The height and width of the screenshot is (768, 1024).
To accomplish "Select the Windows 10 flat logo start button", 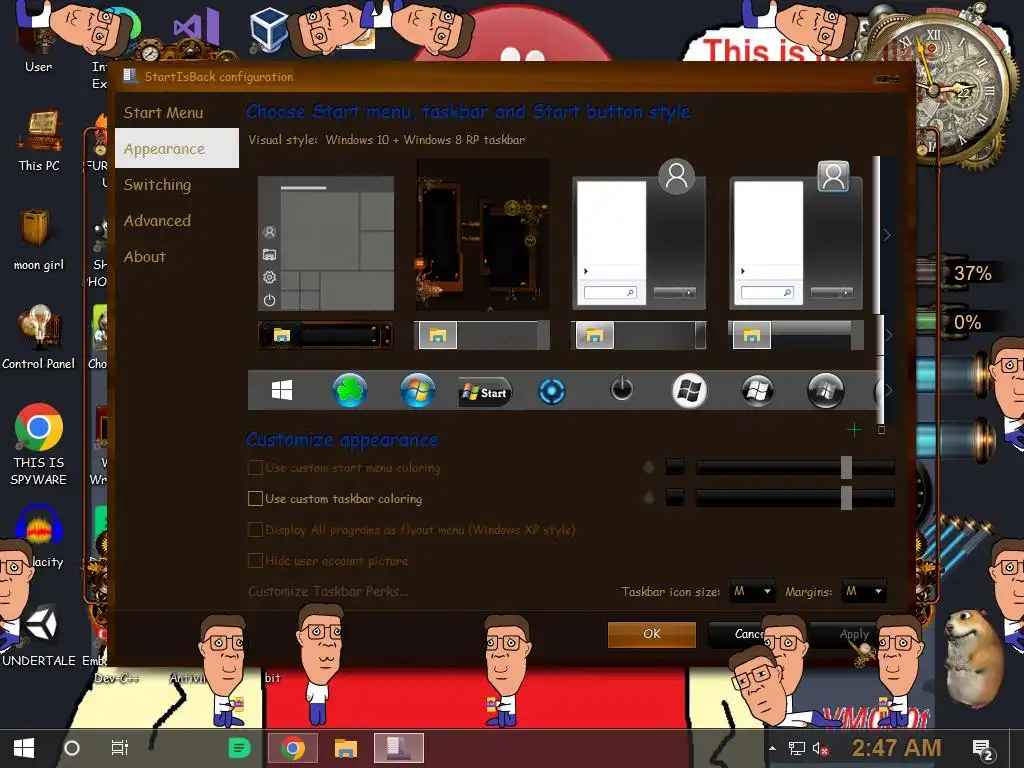I will 281,391.
